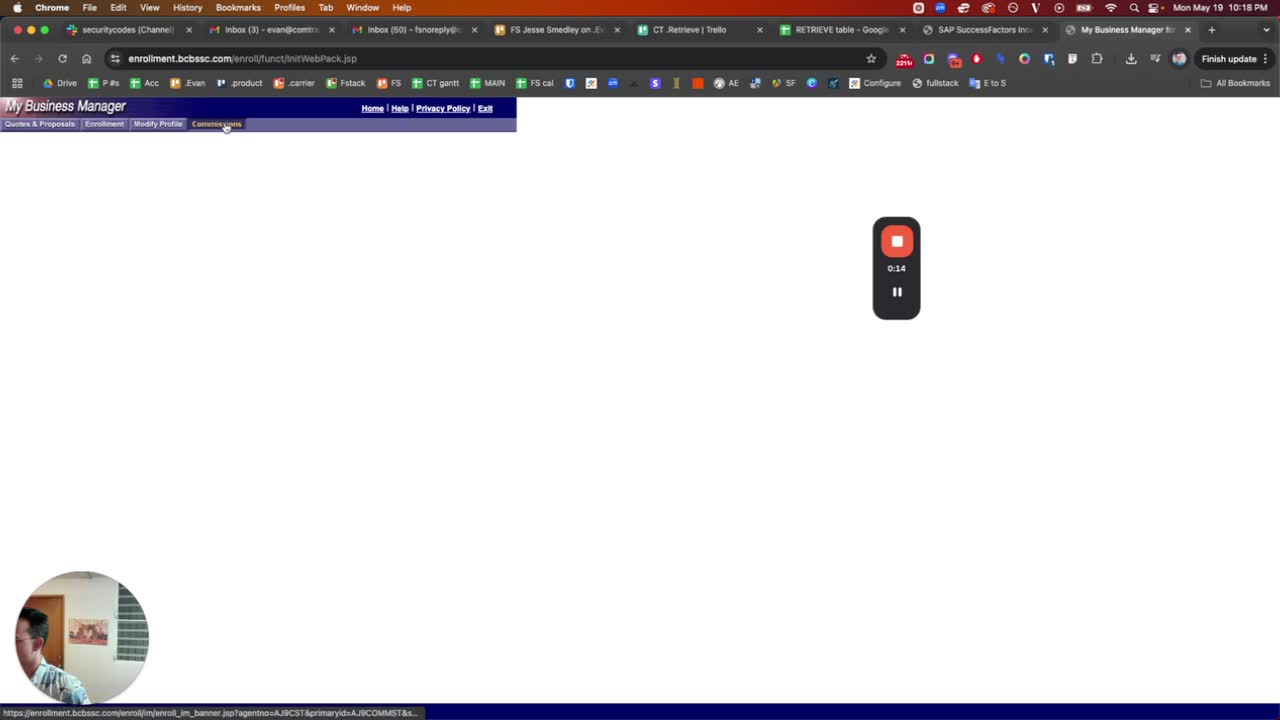Open the Profiles menu
The height and width of the screenshot is (720, 1280).
tap(289, 7)
